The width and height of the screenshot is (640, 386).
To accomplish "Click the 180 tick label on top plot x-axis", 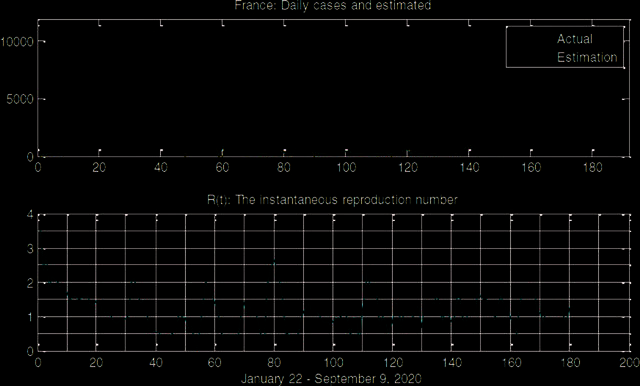I will [x=593, y=167].
